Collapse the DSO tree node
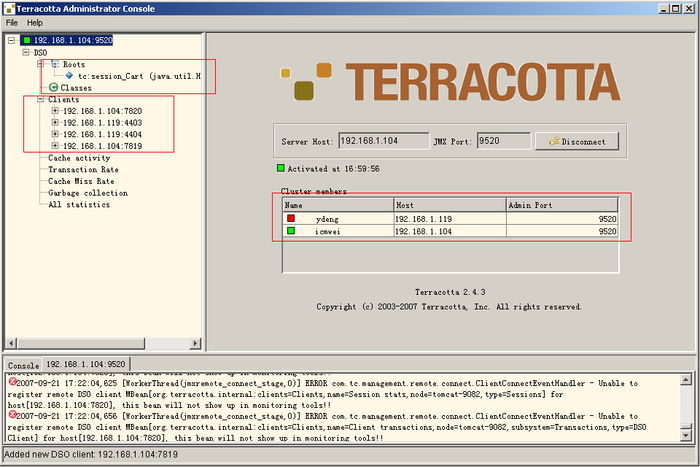 [26, 52]
